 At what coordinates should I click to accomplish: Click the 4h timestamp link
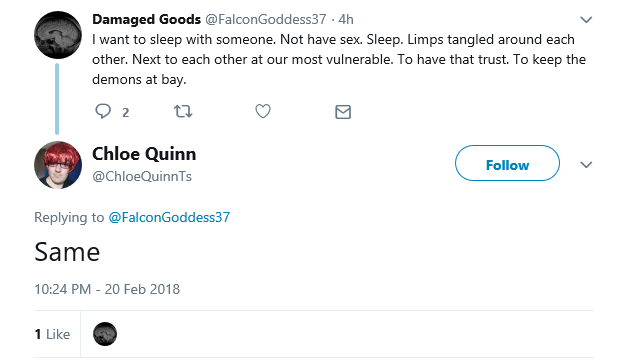click(346, 19)
